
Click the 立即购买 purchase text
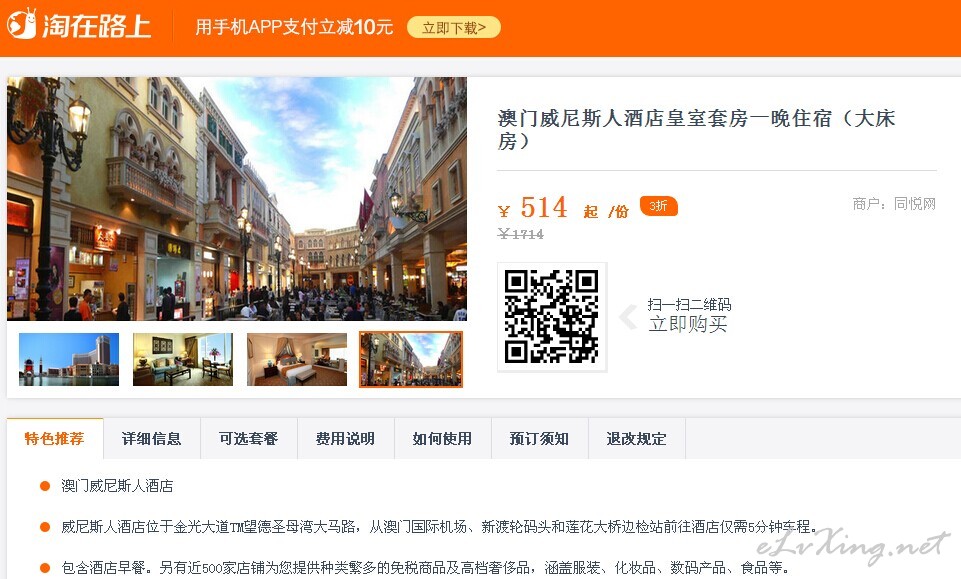click(688, 324)
